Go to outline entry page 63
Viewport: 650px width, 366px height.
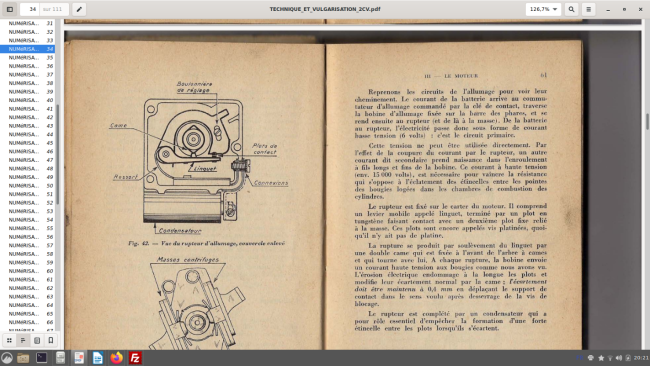point(28,296)
